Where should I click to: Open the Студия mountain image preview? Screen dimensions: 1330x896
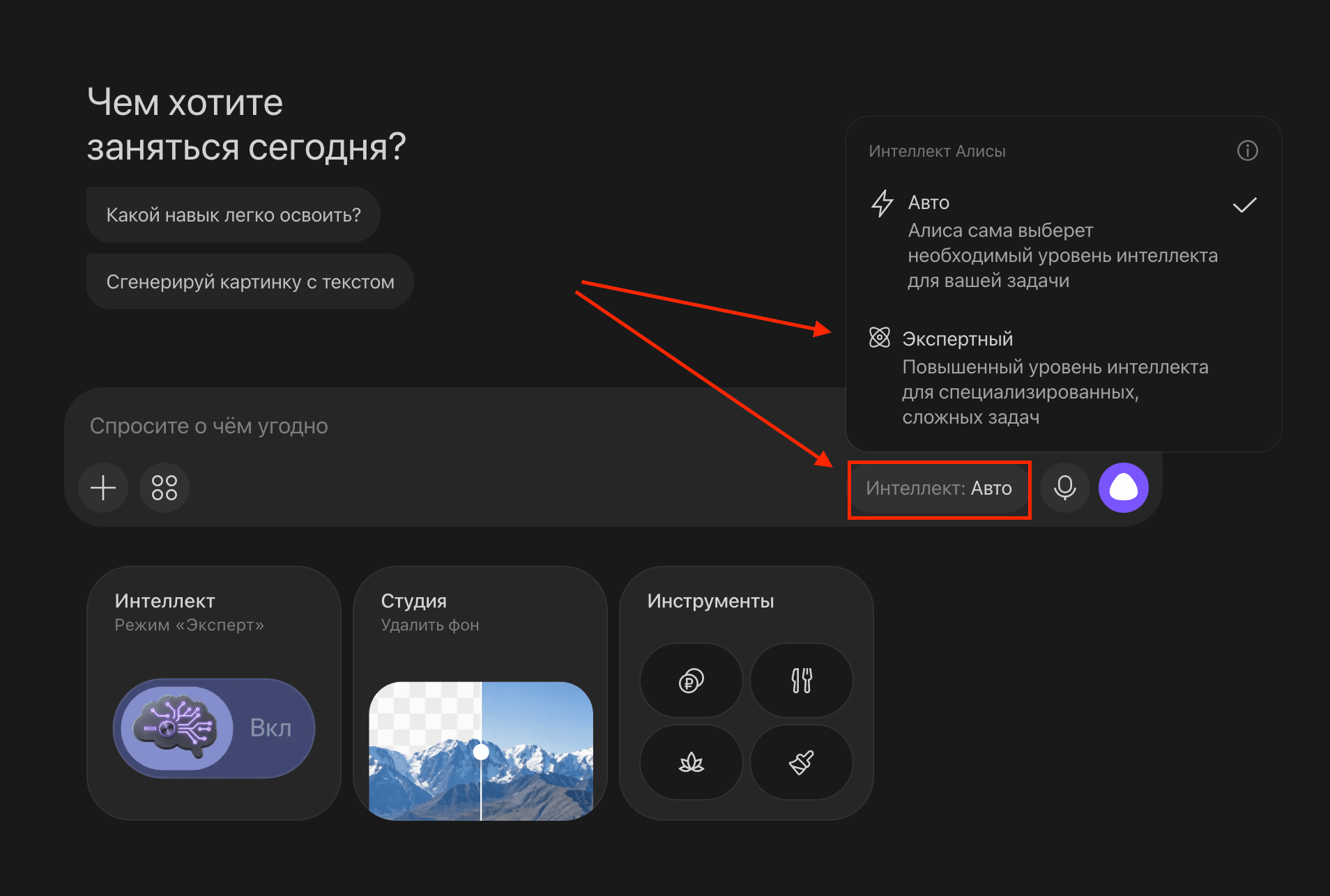click(481, 751)
